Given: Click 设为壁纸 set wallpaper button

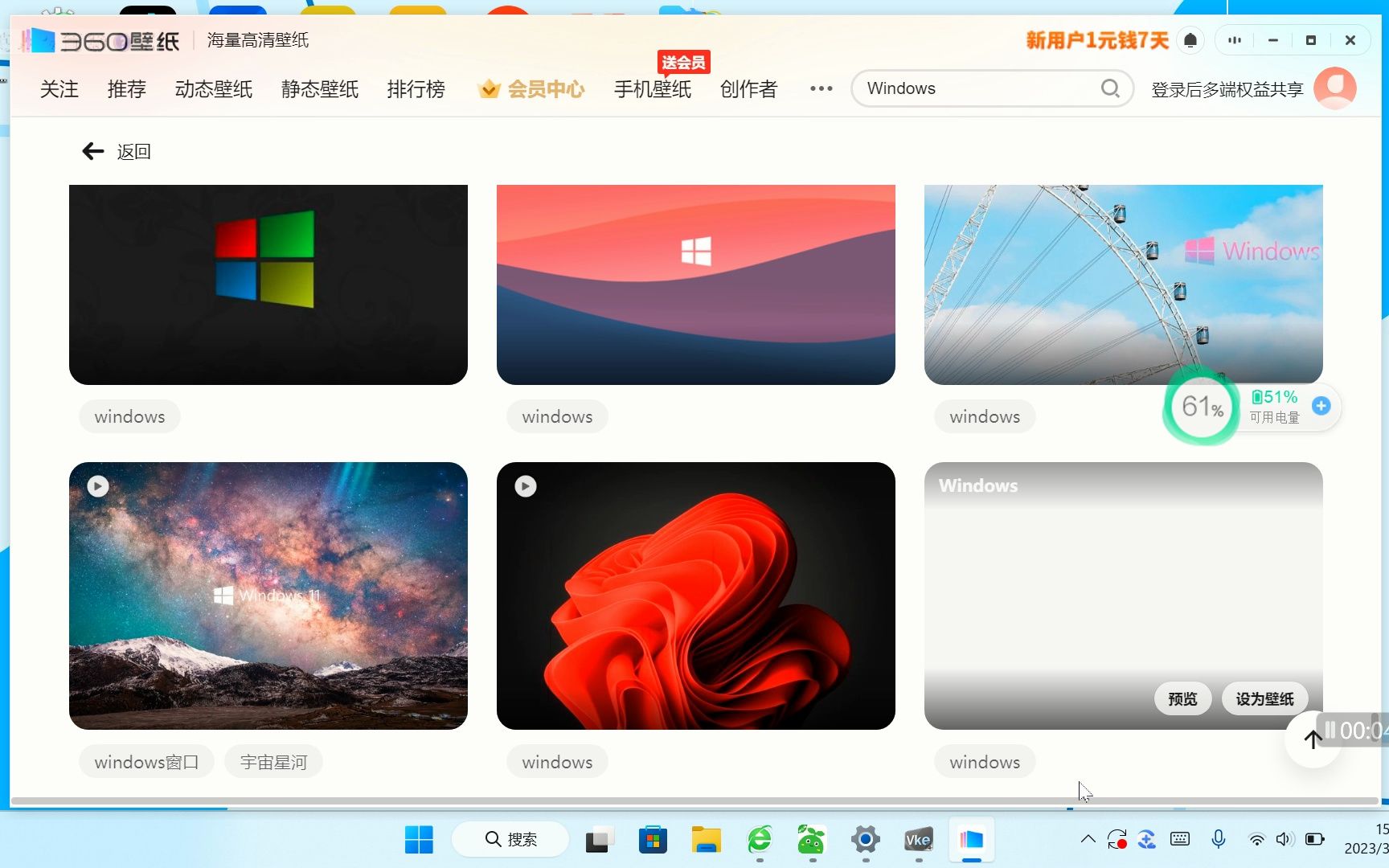Looking at the screenshot, I should coord(1264,698).
